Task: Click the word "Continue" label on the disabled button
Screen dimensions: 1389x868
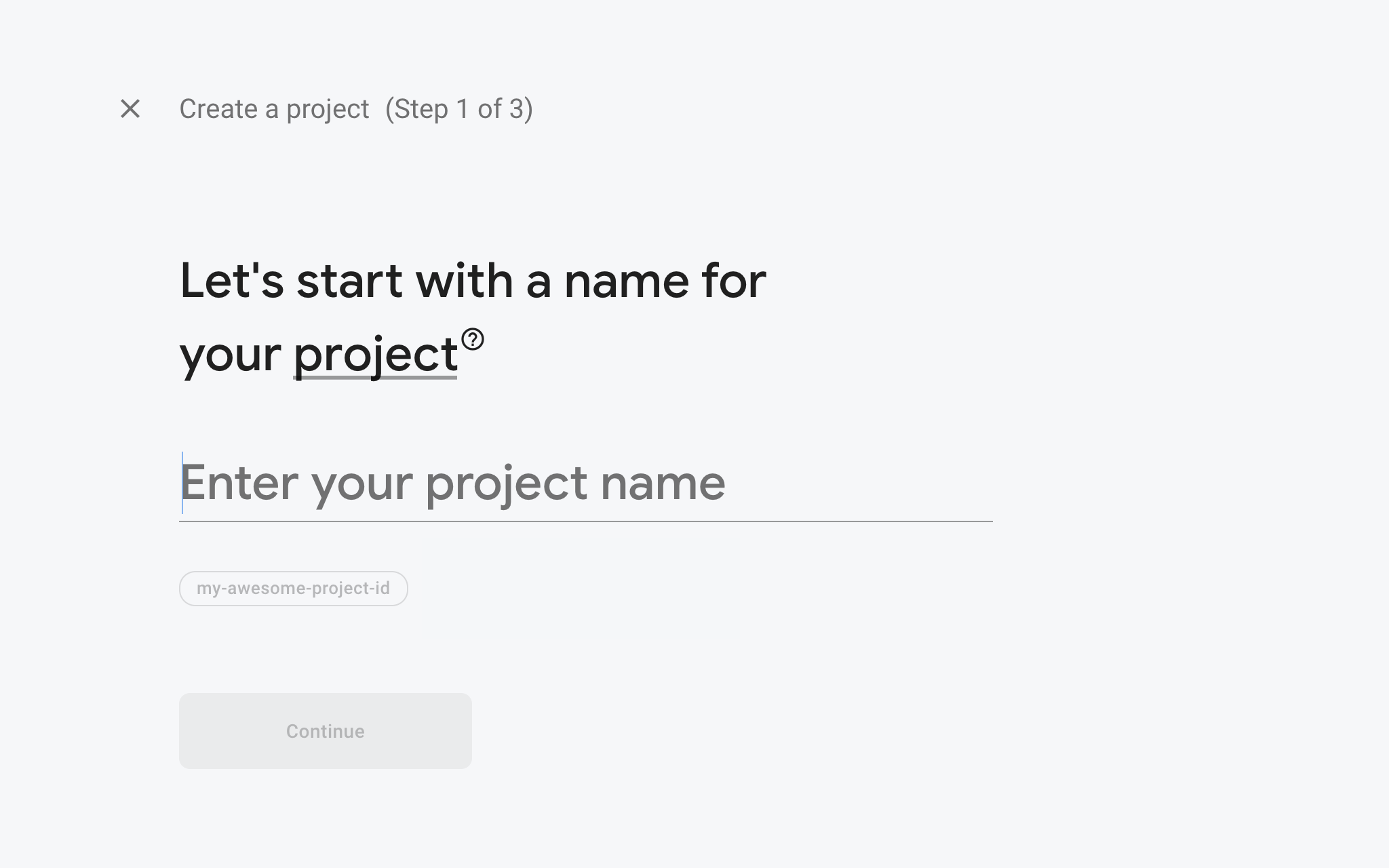Action: (x=325, y=731)
